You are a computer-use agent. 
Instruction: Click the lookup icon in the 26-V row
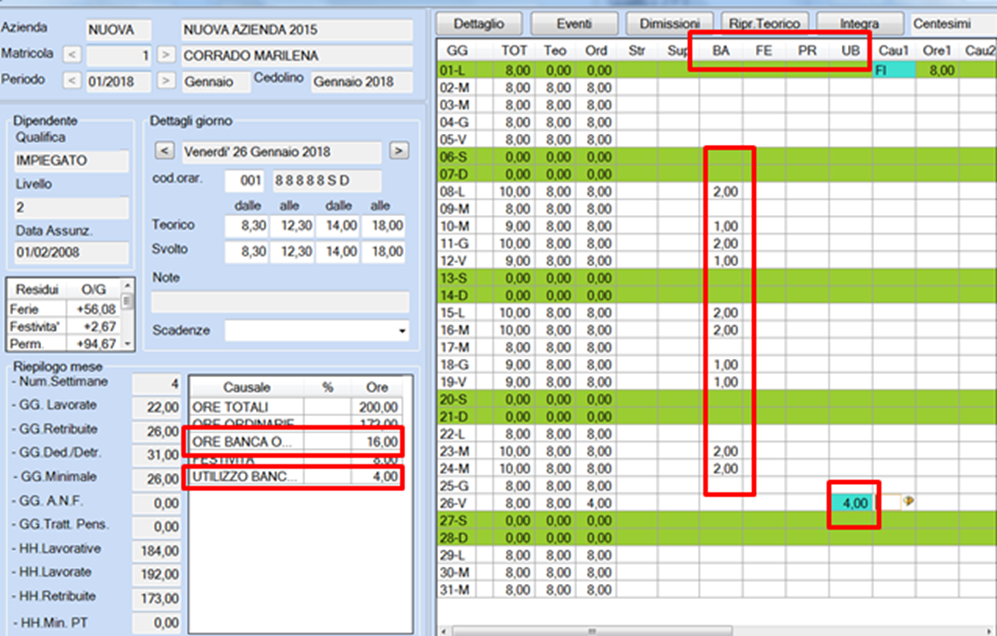click(908, 502)
